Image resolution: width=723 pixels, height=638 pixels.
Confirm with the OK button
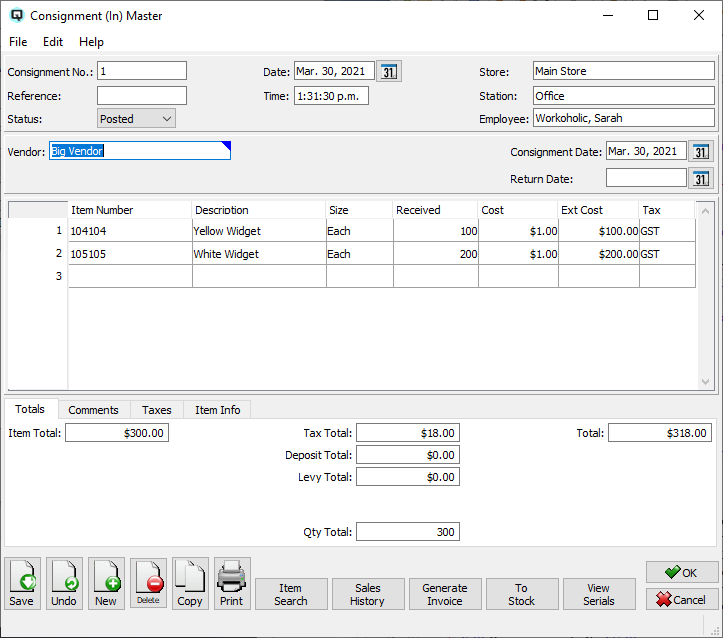coord(682,573)
